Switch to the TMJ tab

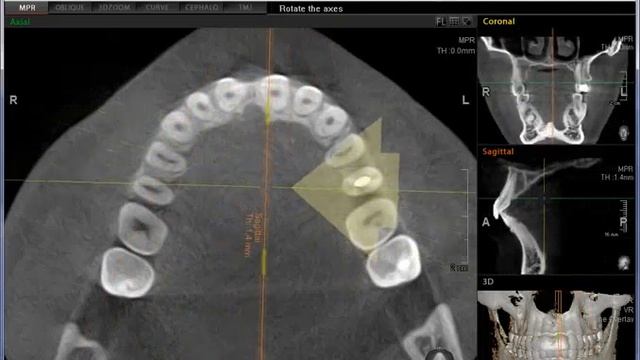(x=245, y=8)
